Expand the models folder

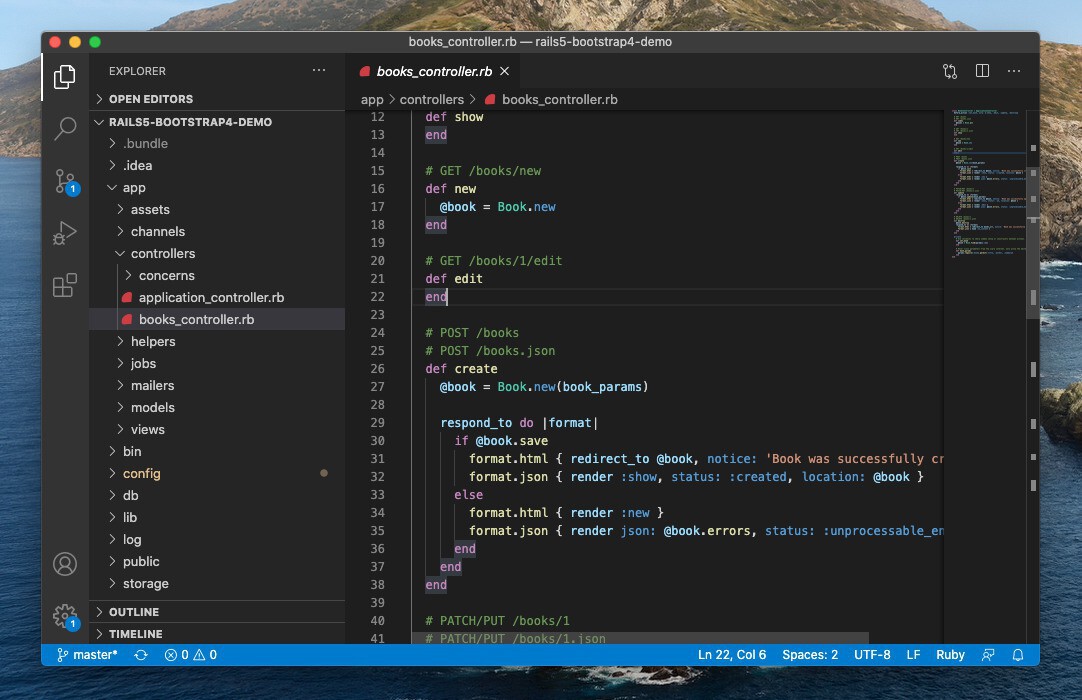(152, 408)
